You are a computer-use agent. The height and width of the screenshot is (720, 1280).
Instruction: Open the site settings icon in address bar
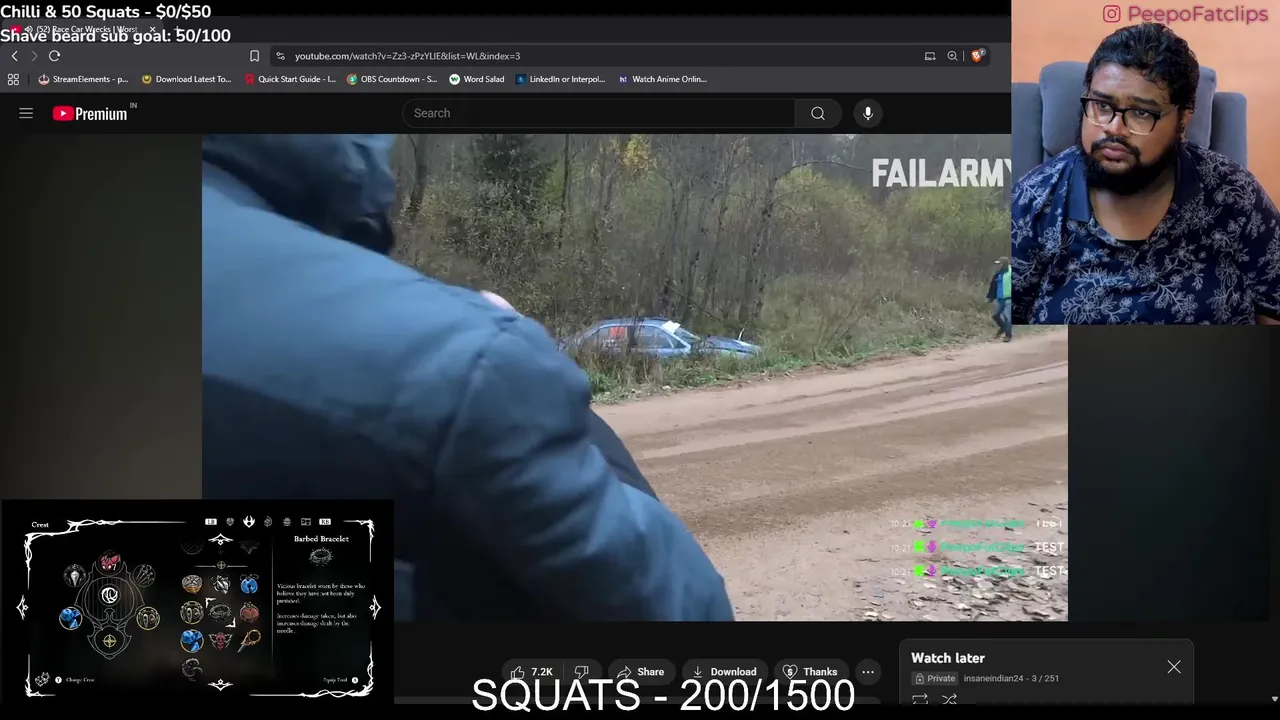pyautogui.click(x=280, y=56)
